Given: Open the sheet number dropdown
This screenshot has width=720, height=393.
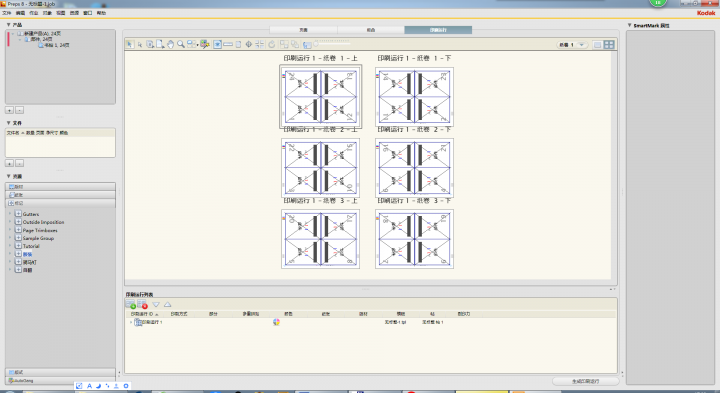Looking at the screenshot, I should (x=582, y=45).
